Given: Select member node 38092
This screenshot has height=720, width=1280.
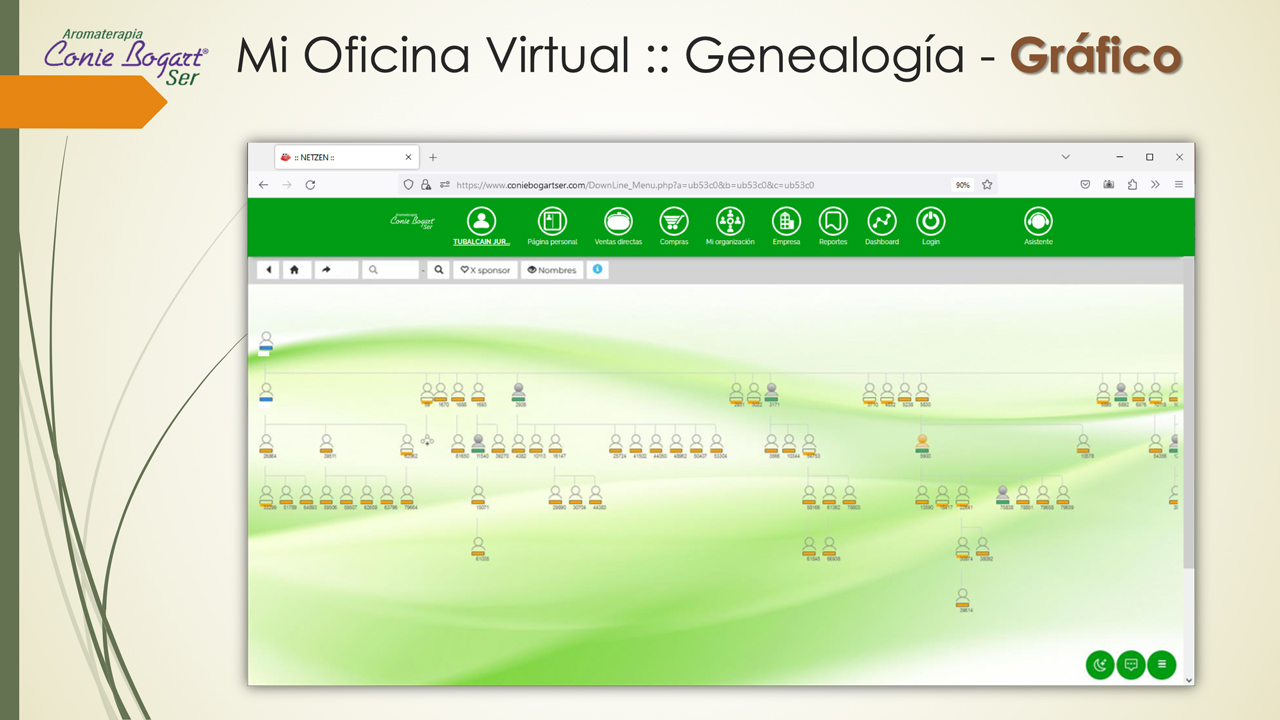Looking at the screenshot, I should coord(983,548).
